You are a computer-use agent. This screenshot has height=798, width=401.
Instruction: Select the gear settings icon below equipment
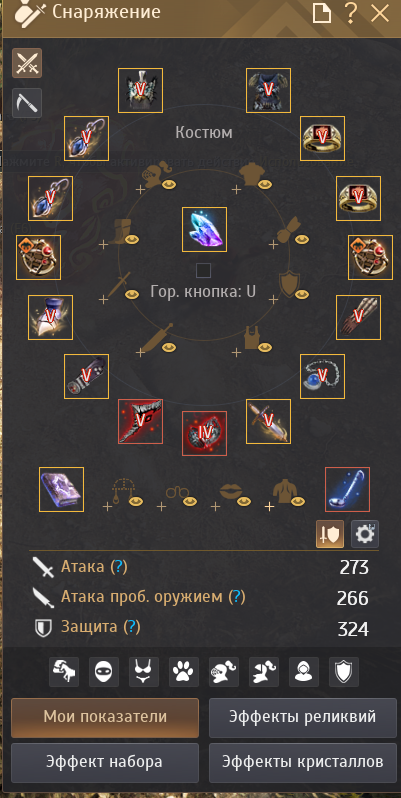click(365, 534)
